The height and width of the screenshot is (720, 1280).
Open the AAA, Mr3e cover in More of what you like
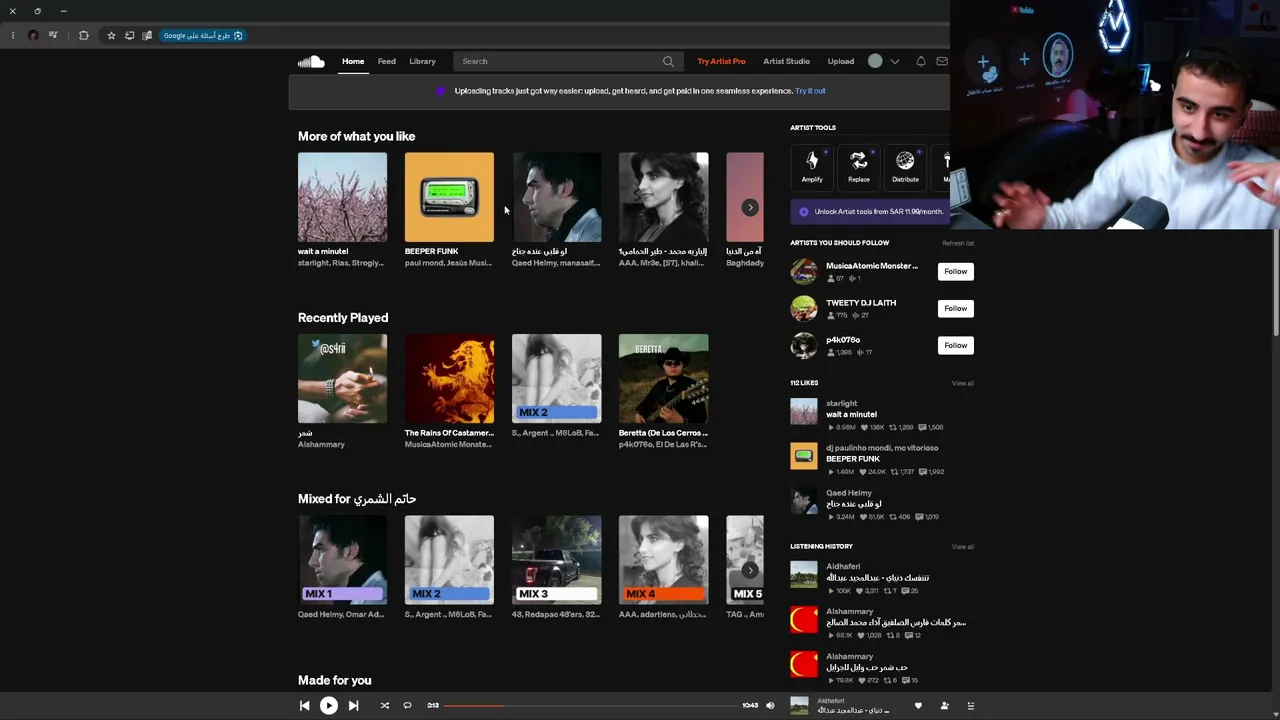[x=663, y=197]
